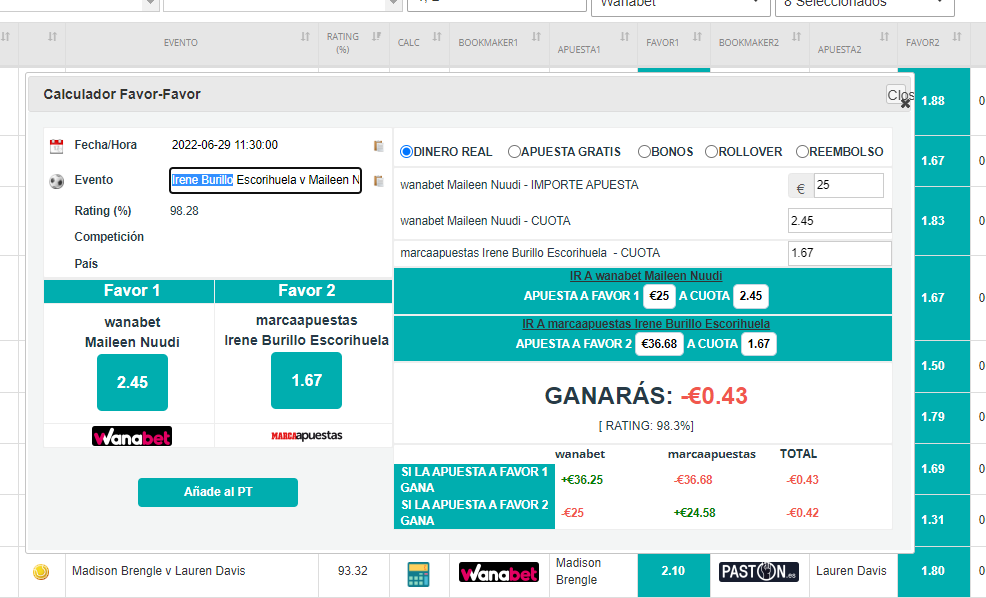Viewport: 986px width, 598px height.
Task: Click Madison Brengle v Lauren Davis event
Action: (x=158, y=571)
